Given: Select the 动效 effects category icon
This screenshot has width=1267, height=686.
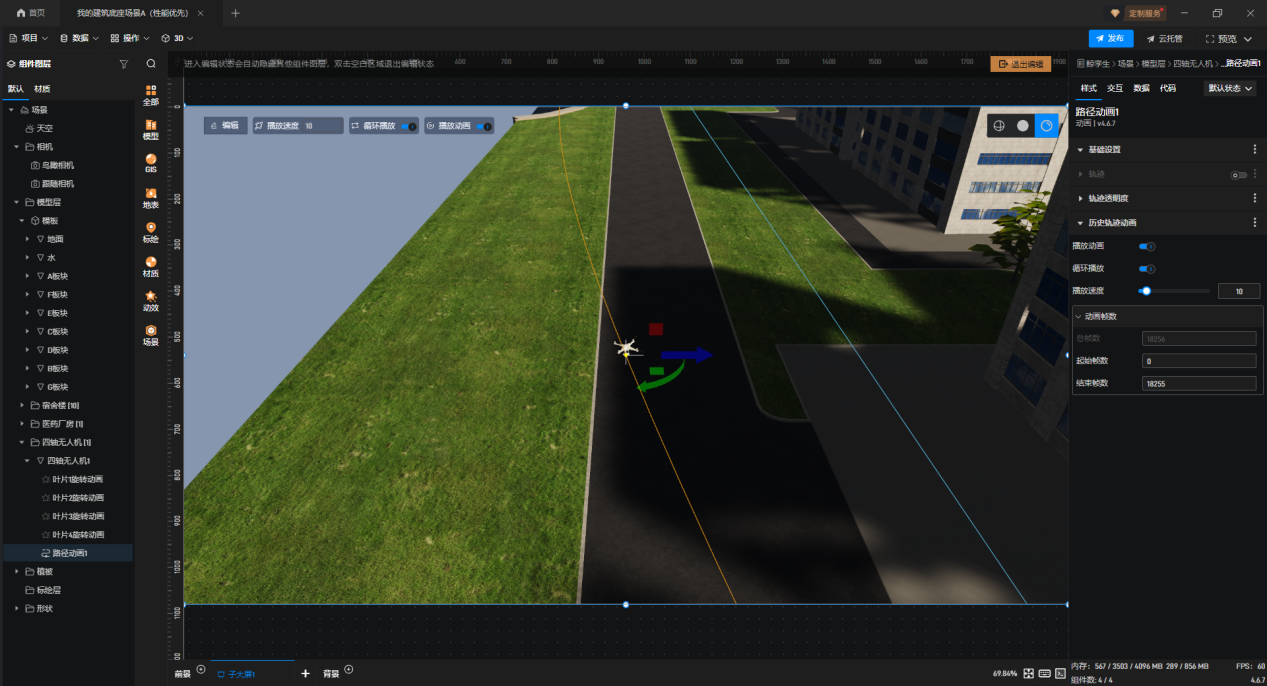Looking at the screenshot, I should tap(151, 300).
